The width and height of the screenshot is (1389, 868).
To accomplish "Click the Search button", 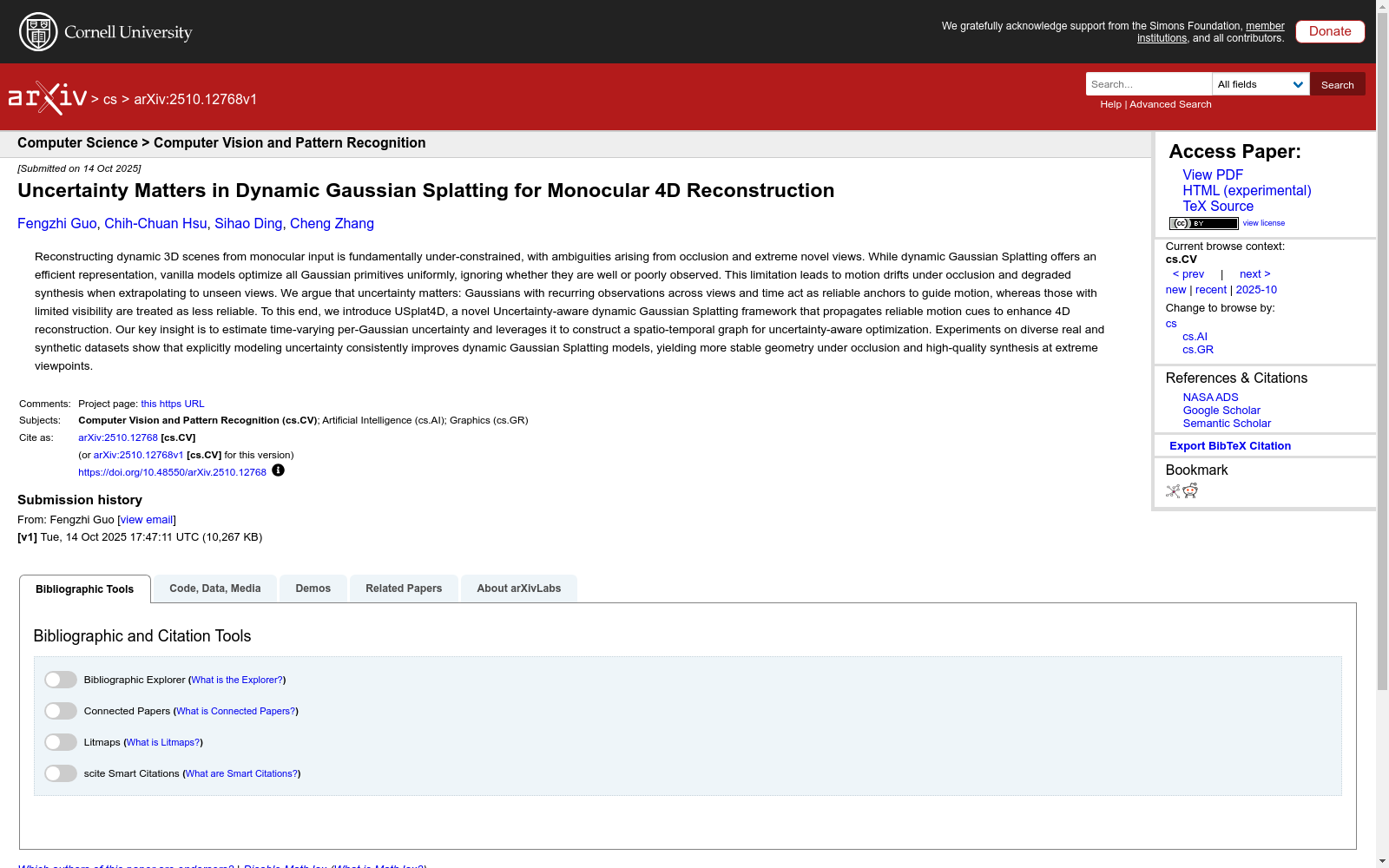I will (x=1338, y=84).
